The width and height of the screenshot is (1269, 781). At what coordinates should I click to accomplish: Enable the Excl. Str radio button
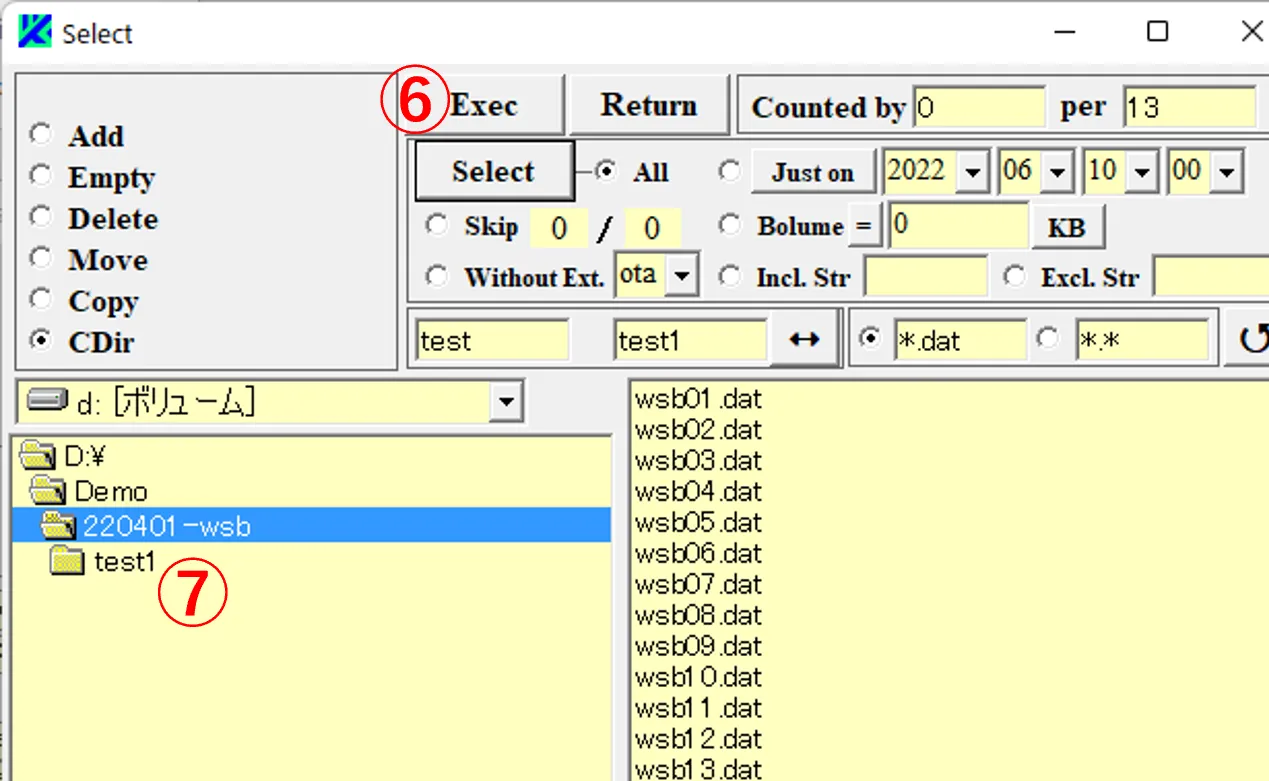tap(1015, 275)
